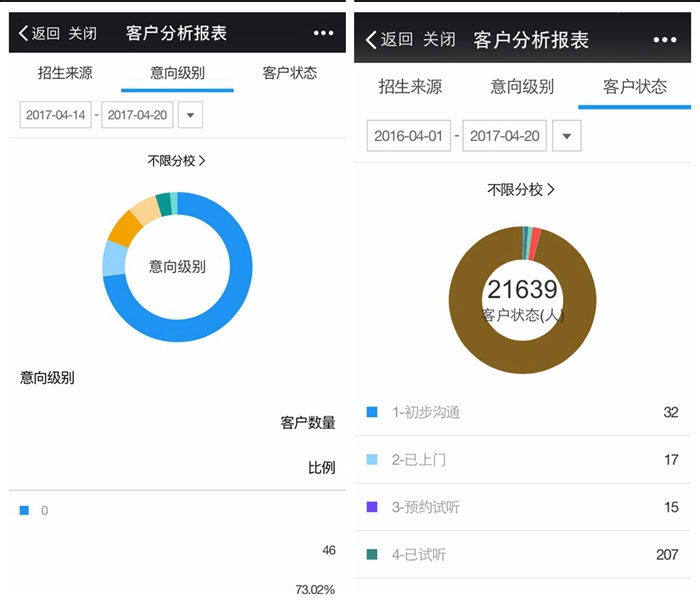Image resolution: width=700 pixels, height=605 pixels.
Task: Click the light blue legend square beside 2-已上门
Action: 372,460
